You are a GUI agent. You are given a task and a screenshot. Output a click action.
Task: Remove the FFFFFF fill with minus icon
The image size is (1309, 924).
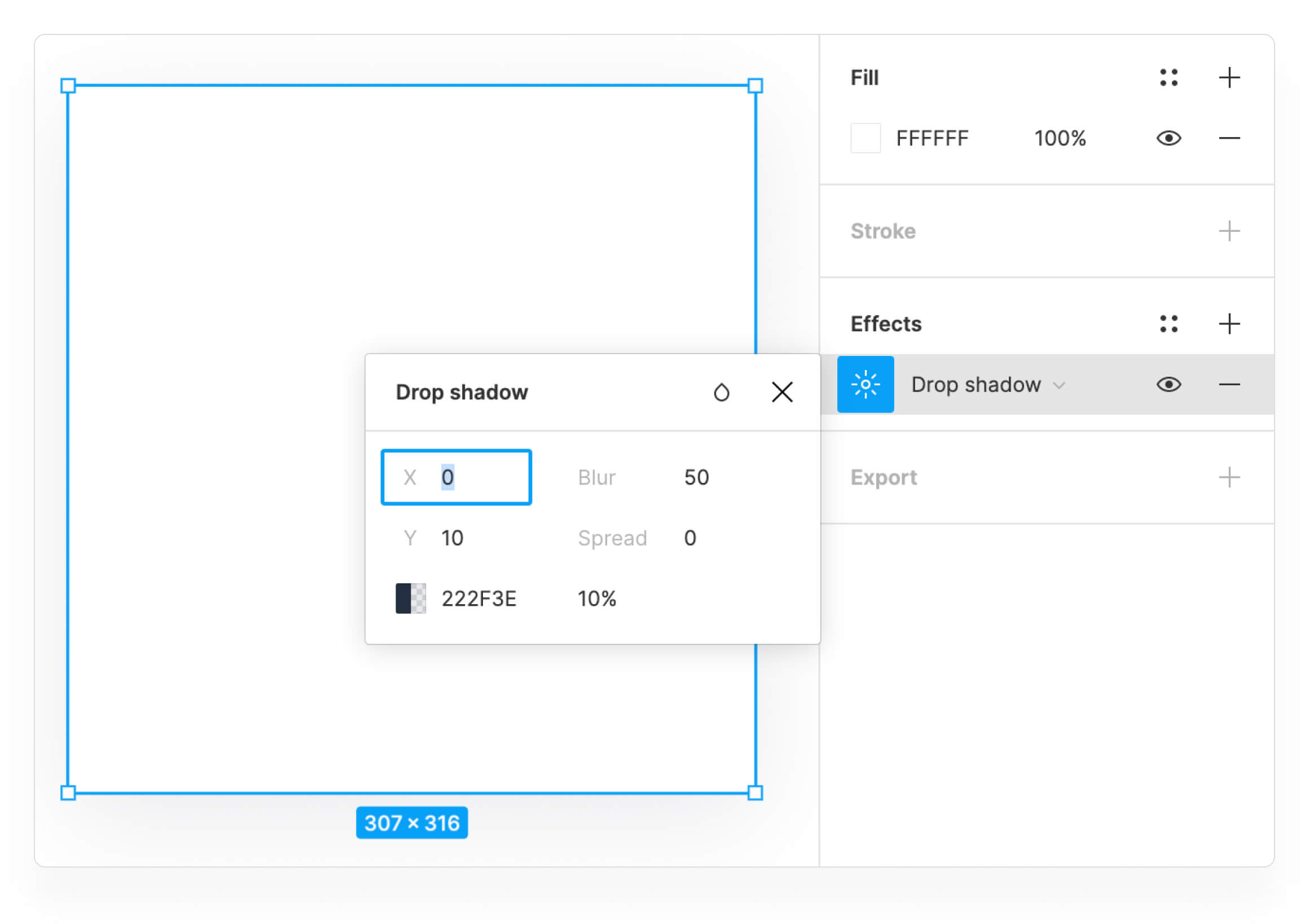point(1229,138)
